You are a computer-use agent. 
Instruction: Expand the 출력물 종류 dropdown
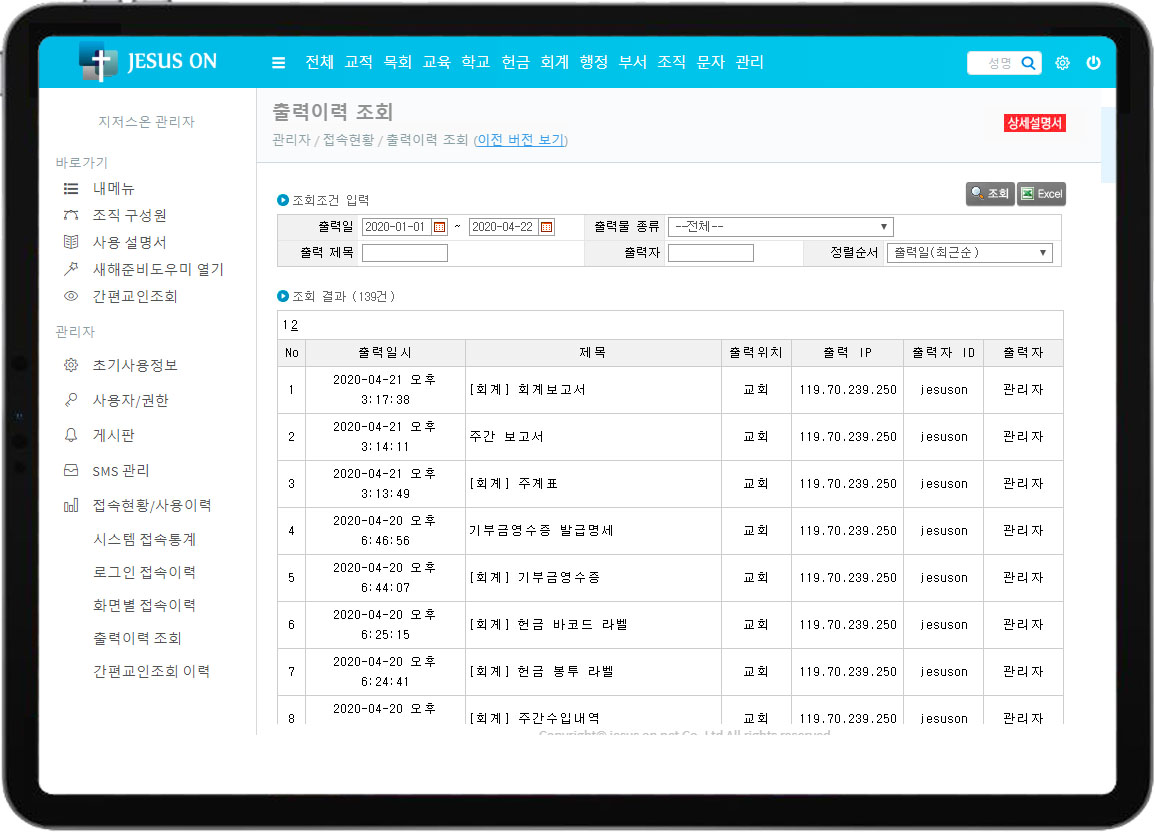(780, 227)
